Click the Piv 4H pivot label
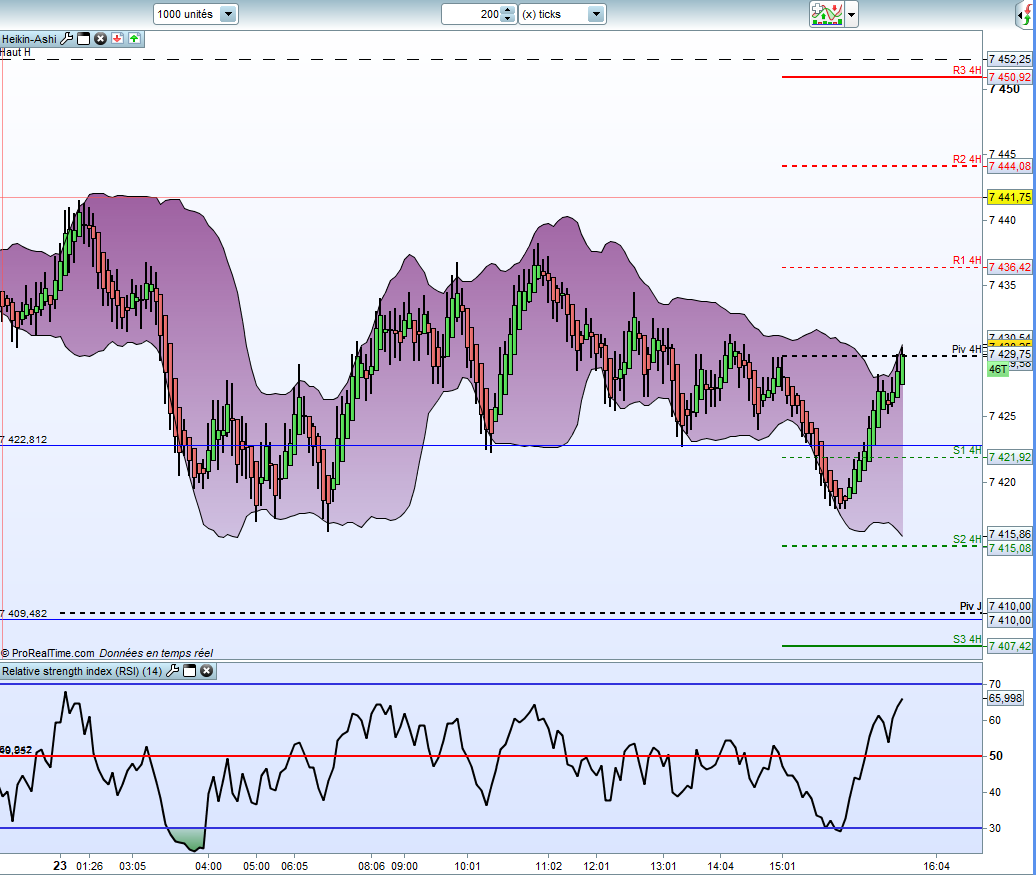 pos(967,349)
